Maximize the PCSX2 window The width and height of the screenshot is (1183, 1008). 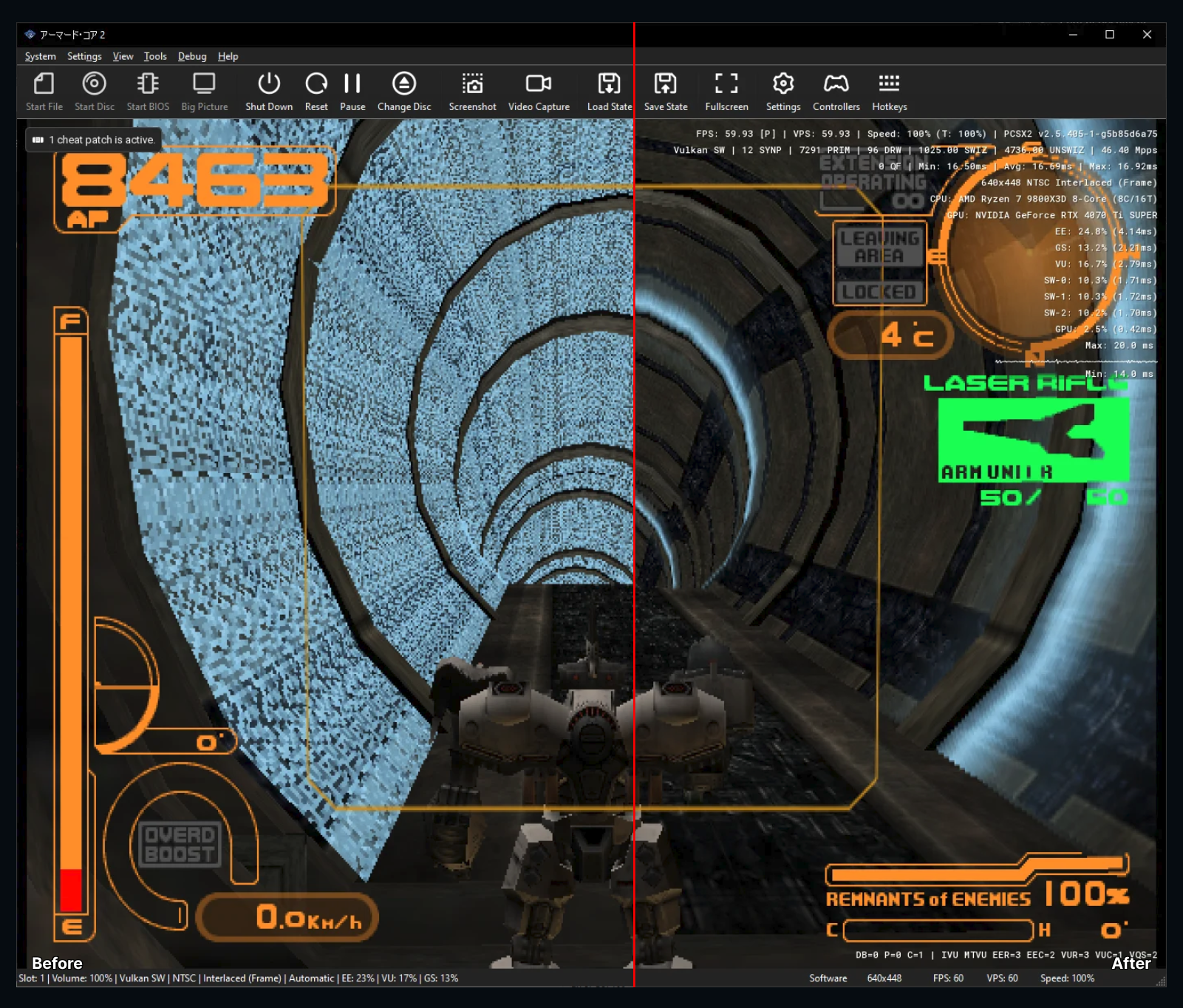pos(1110,35)
